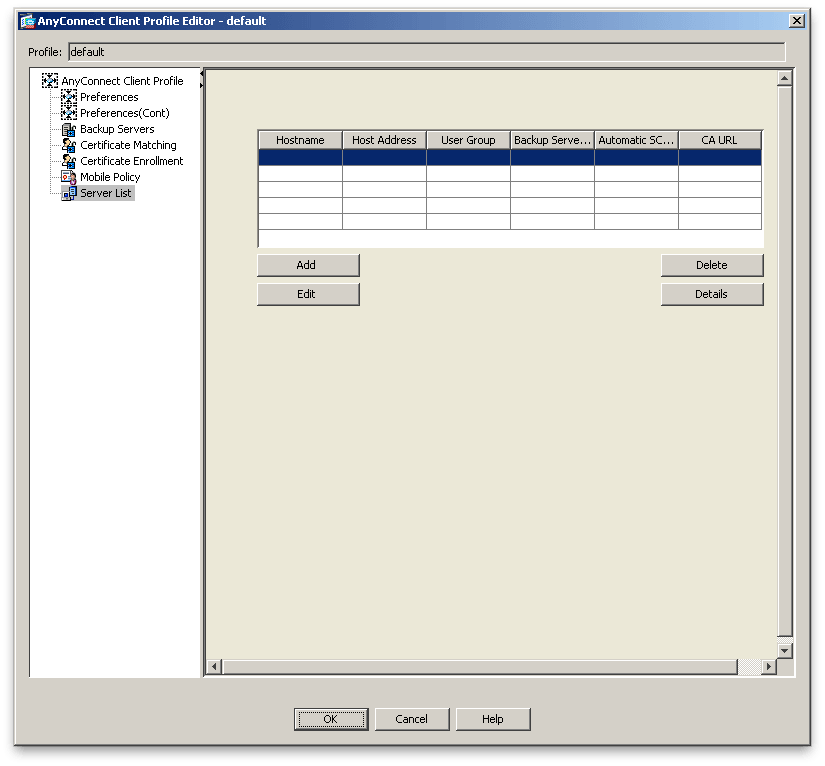Click the Profile name input field
This screenshot has width=825, height=766.
click(x=427, y=52)
